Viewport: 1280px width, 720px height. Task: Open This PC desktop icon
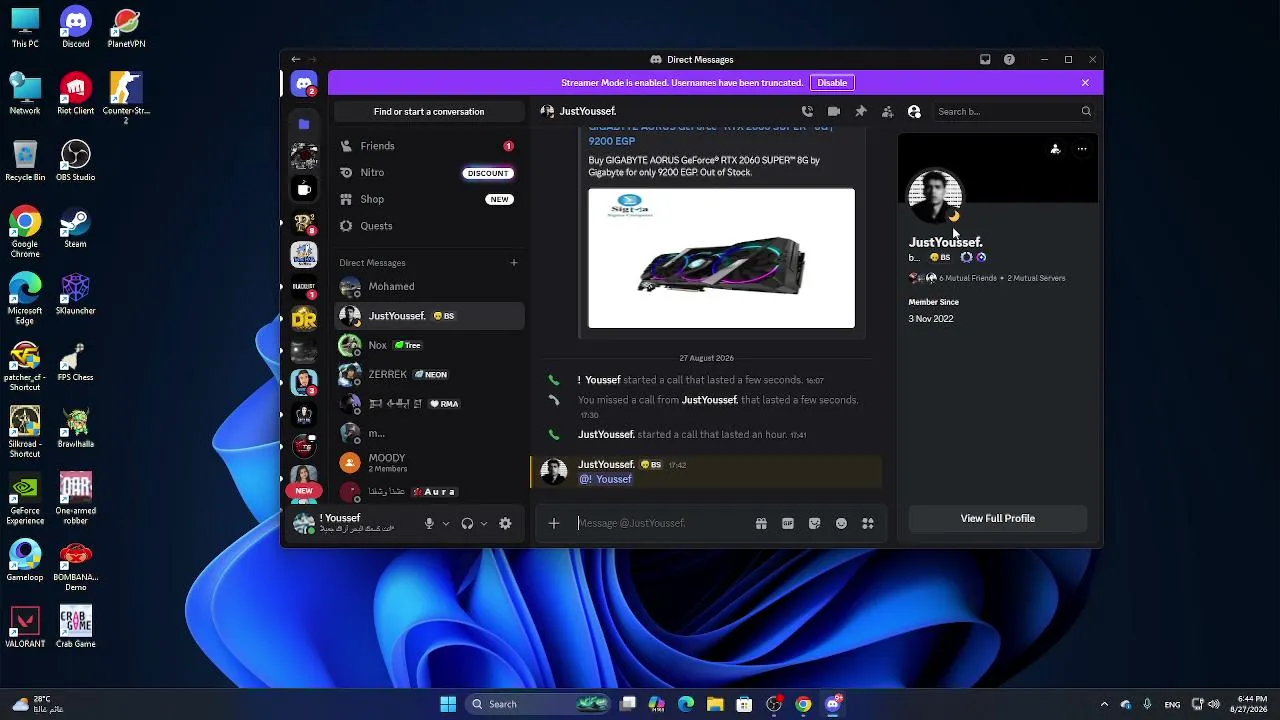pyautogui.click(x=25, y=28)
